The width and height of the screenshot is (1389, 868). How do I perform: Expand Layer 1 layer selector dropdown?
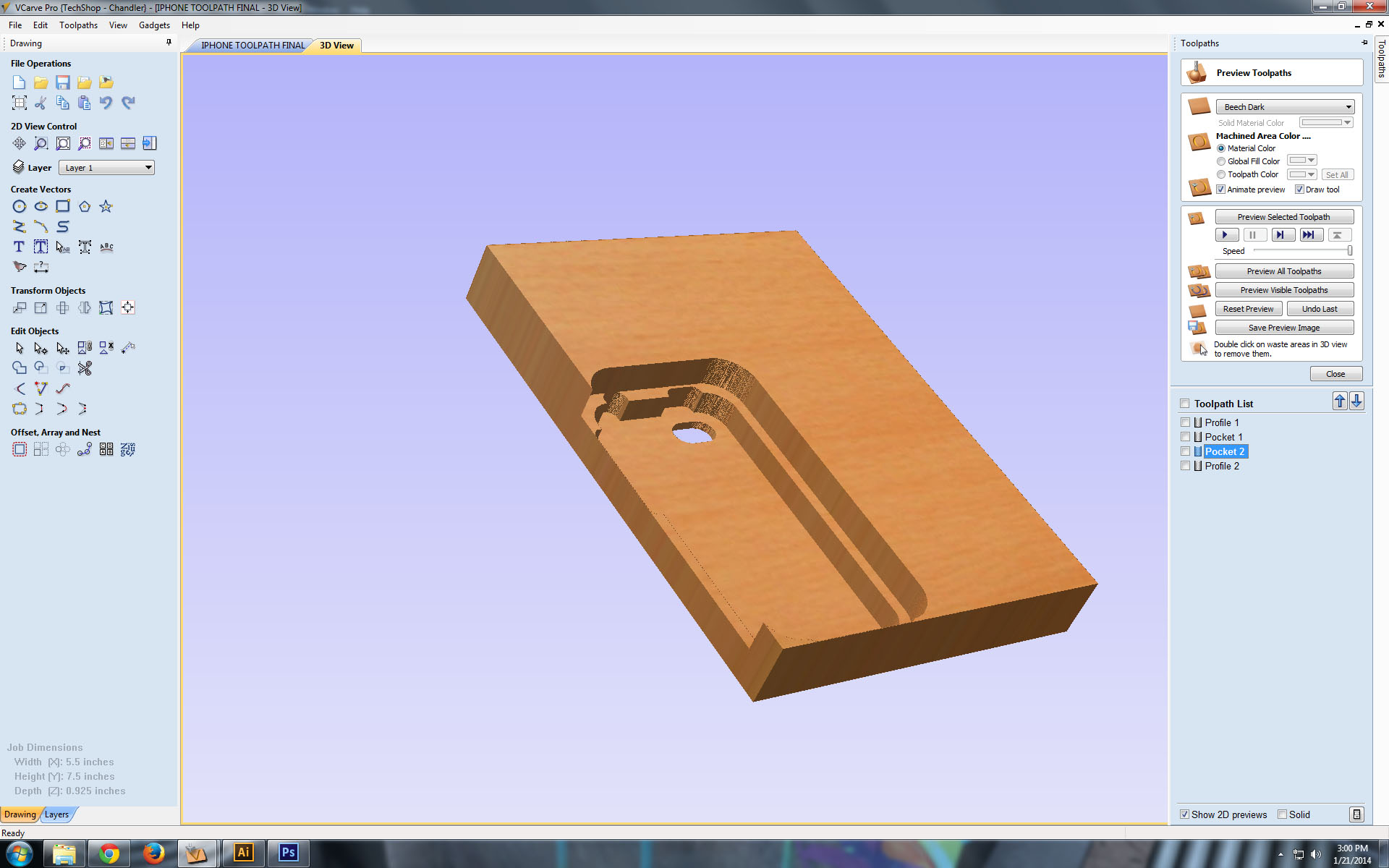tap(148, 167)
